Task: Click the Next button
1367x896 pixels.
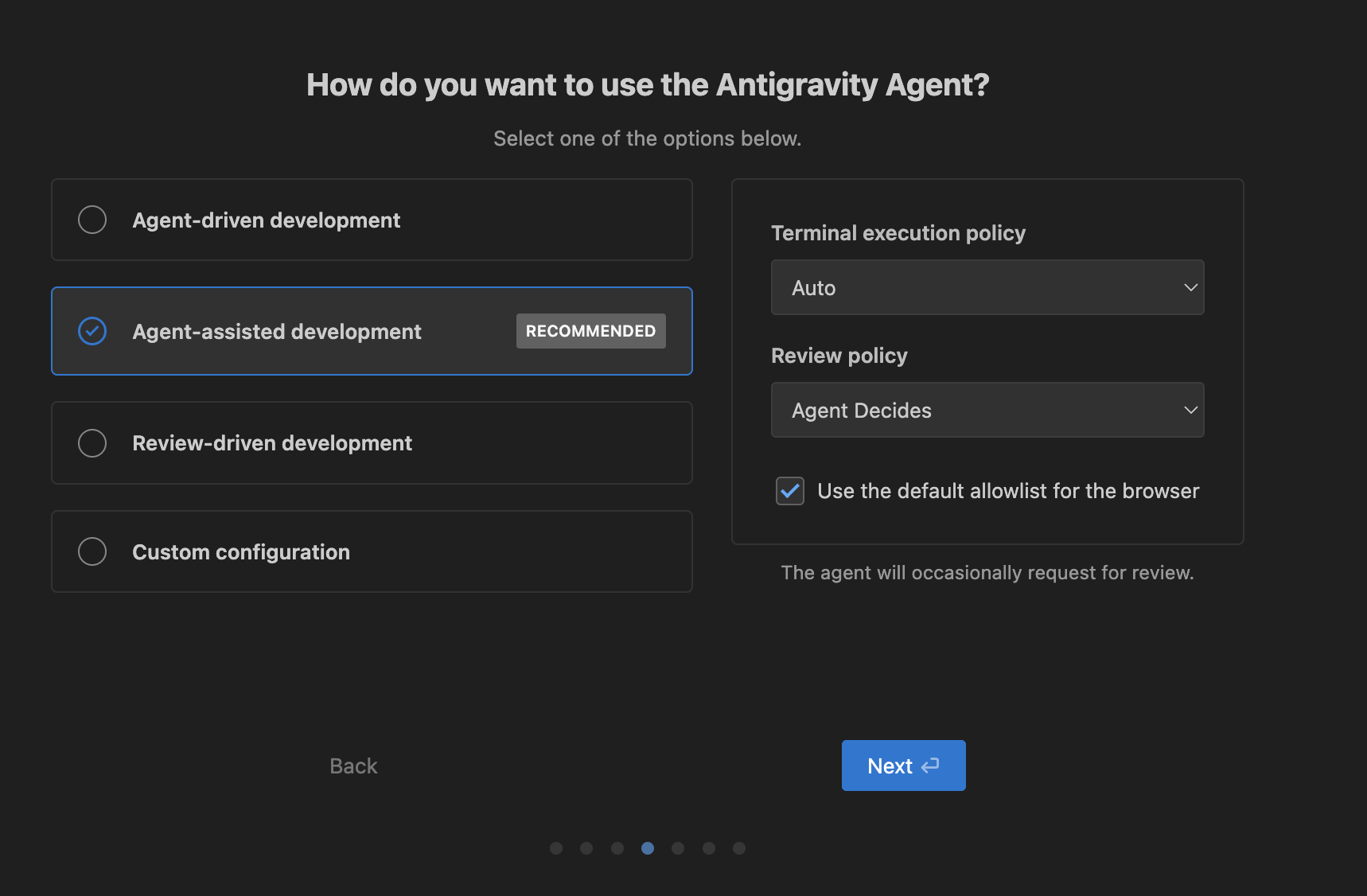Action: [903, 765]
